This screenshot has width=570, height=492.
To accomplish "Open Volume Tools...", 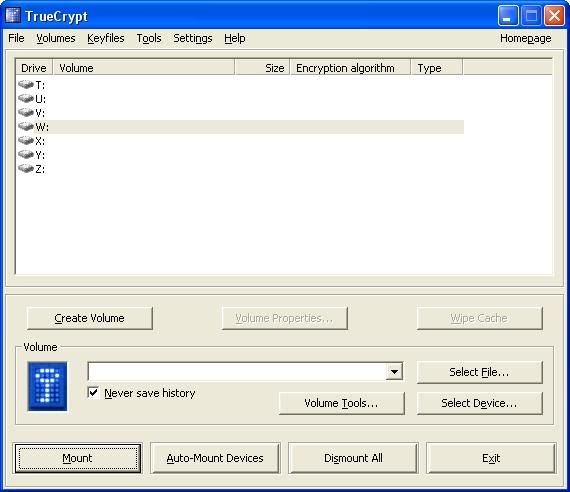I will (341, 403).
